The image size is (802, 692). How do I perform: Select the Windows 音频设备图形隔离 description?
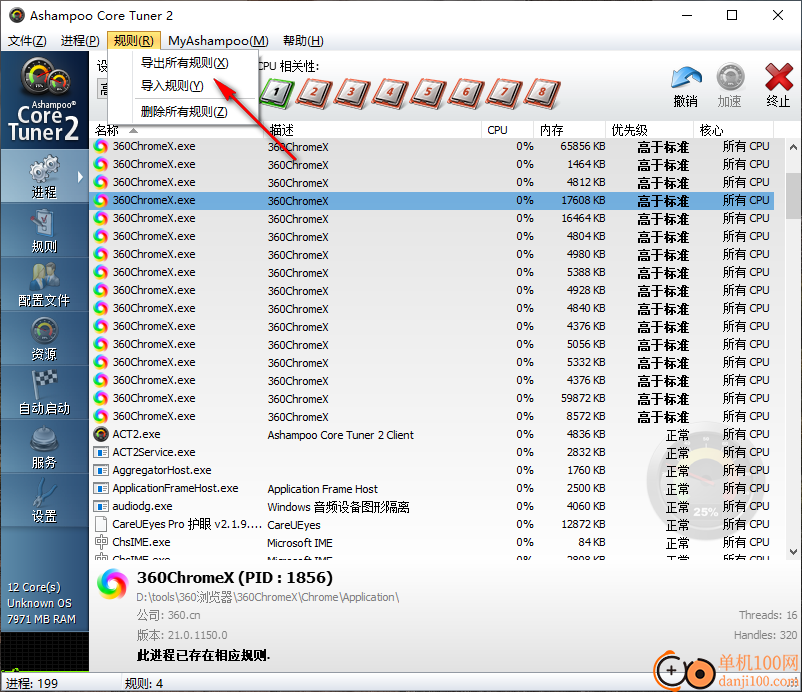(338, 507)
